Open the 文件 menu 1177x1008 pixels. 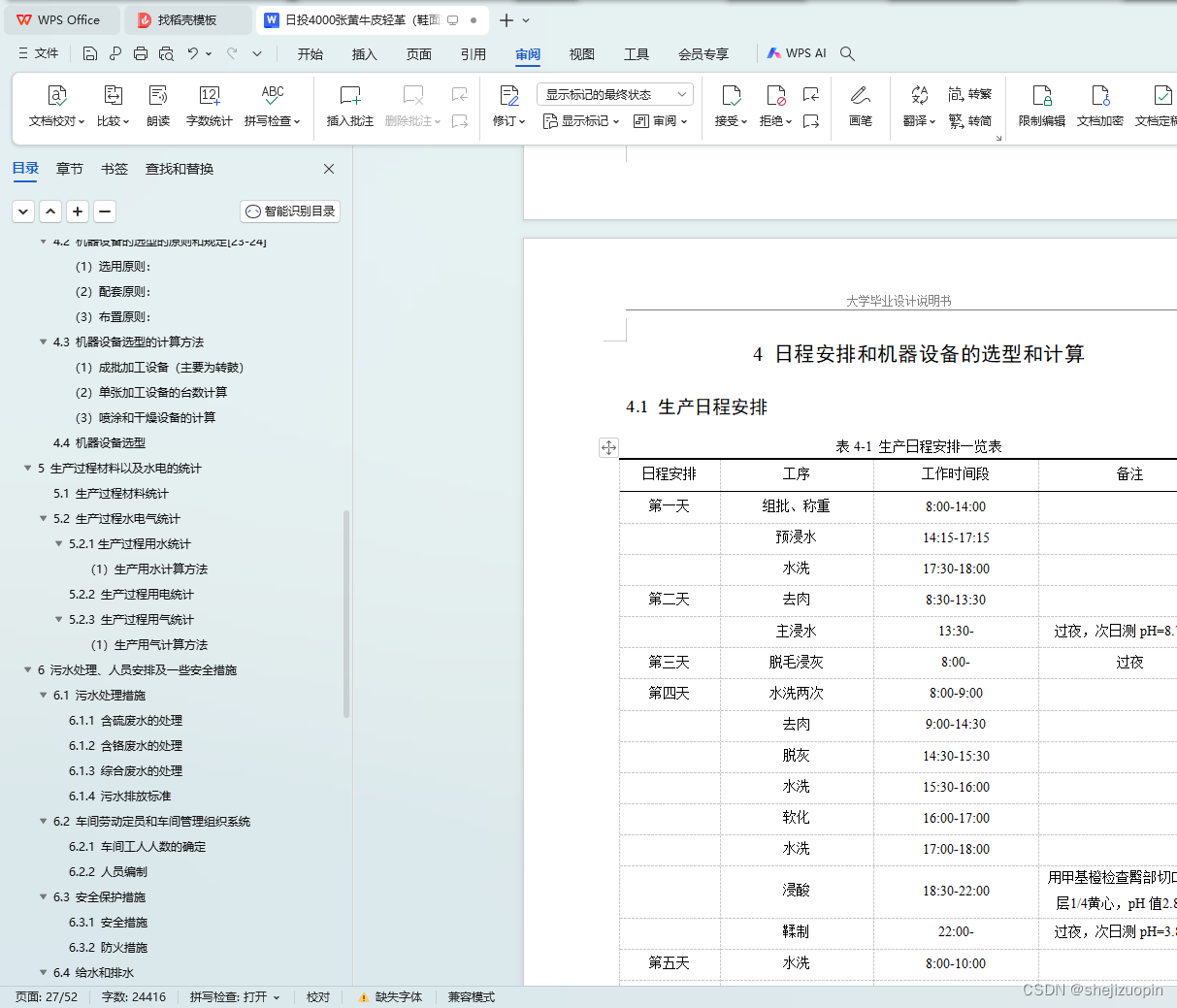tap(38, 53)
